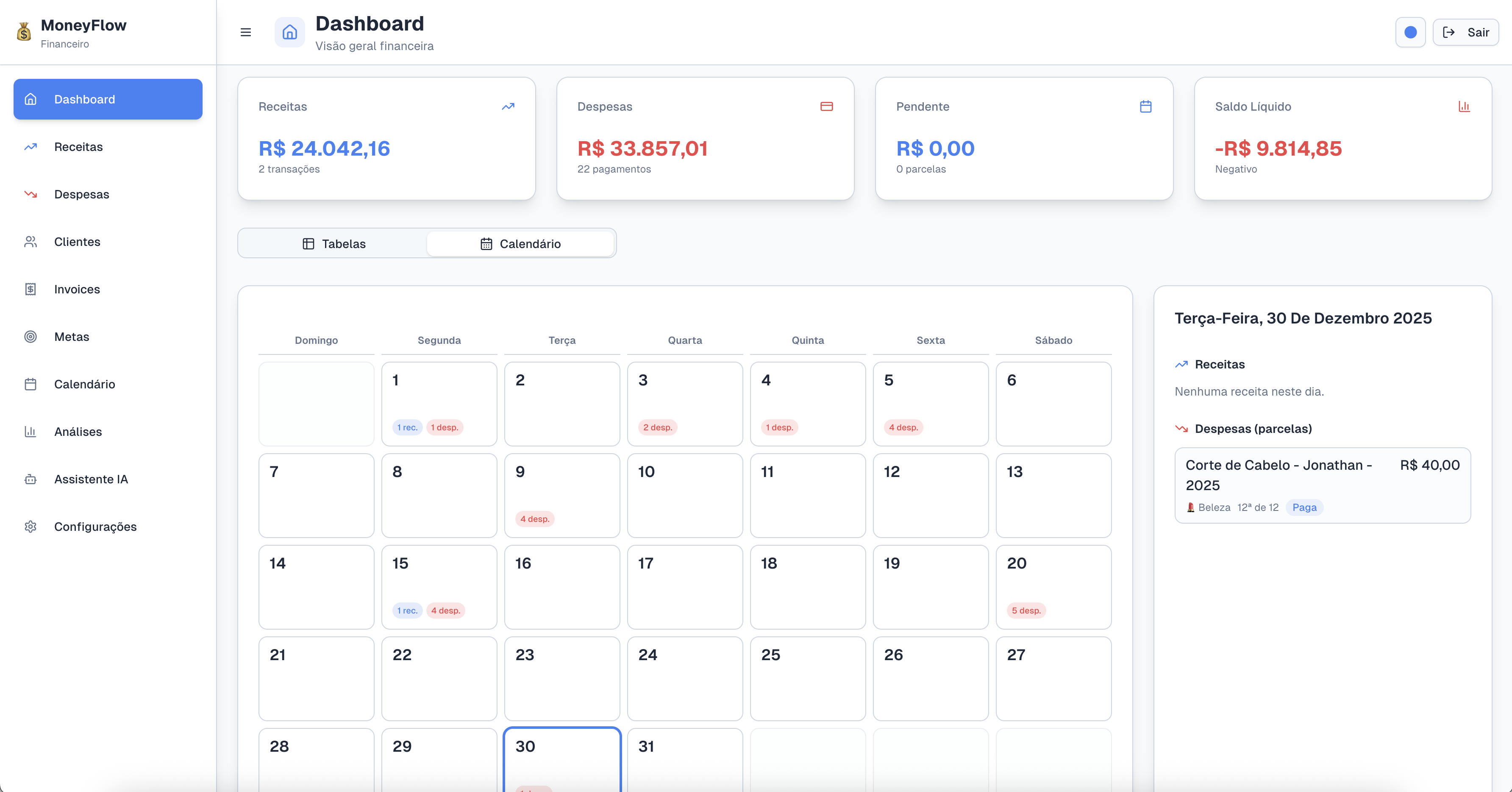
Task: Select day 22 in the calendar
Action: pyautogui.click(x=439, y=679)
